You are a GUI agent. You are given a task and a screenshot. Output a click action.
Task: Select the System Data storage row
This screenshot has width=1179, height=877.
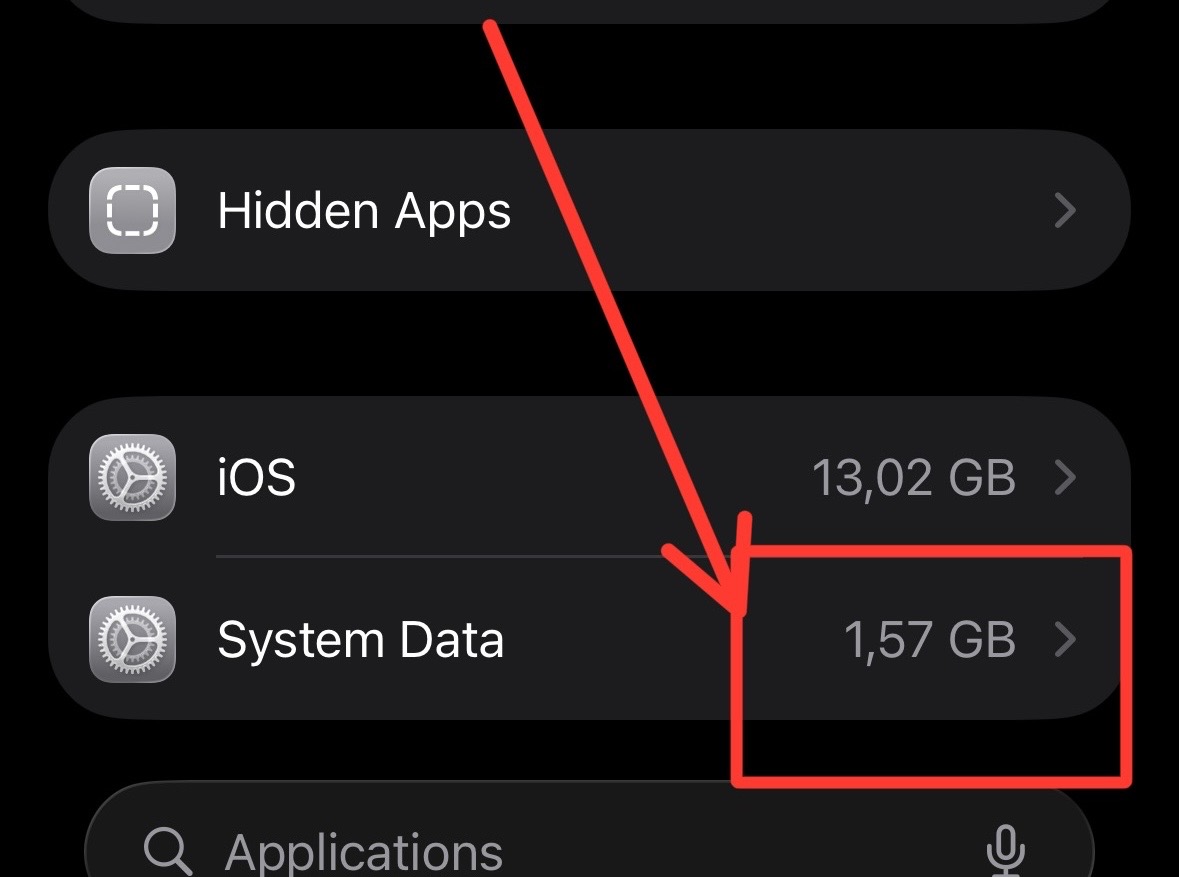point(500,639)
